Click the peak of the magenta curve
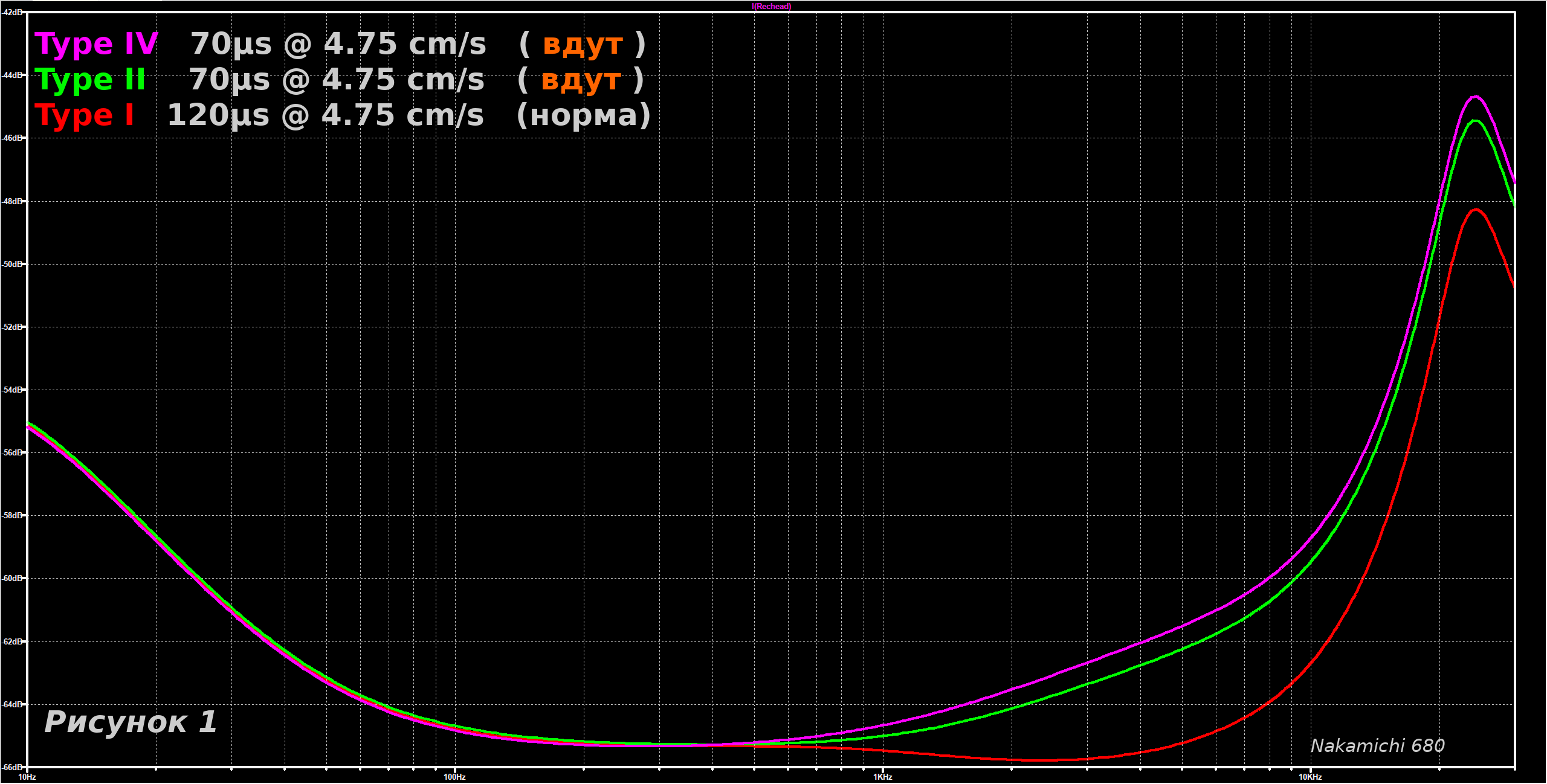The height and width of the screenshot is (784, 1547). coord(1476,97)
